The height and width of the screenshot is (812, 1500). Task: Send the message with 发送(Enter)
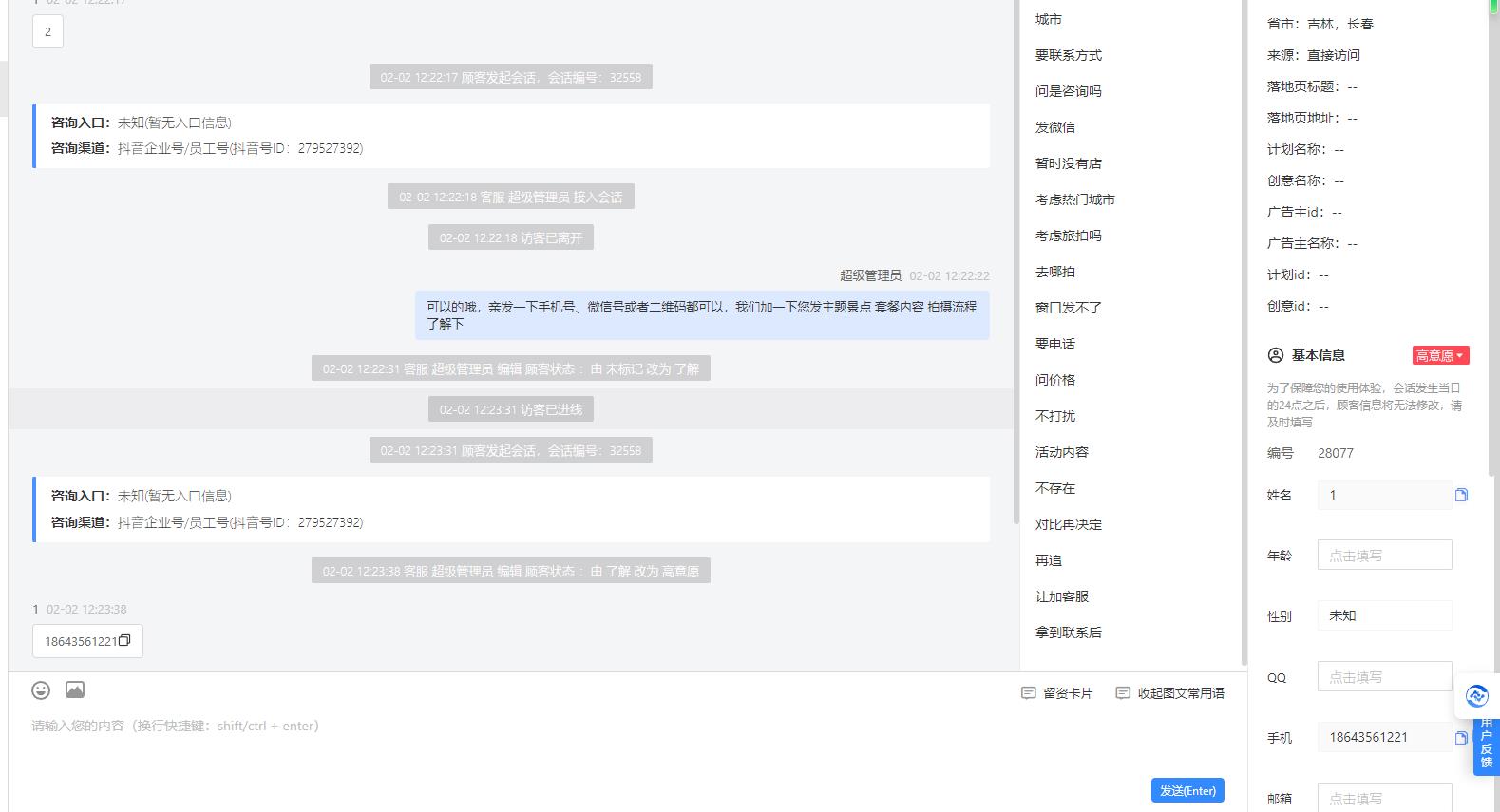[1187, 790]
